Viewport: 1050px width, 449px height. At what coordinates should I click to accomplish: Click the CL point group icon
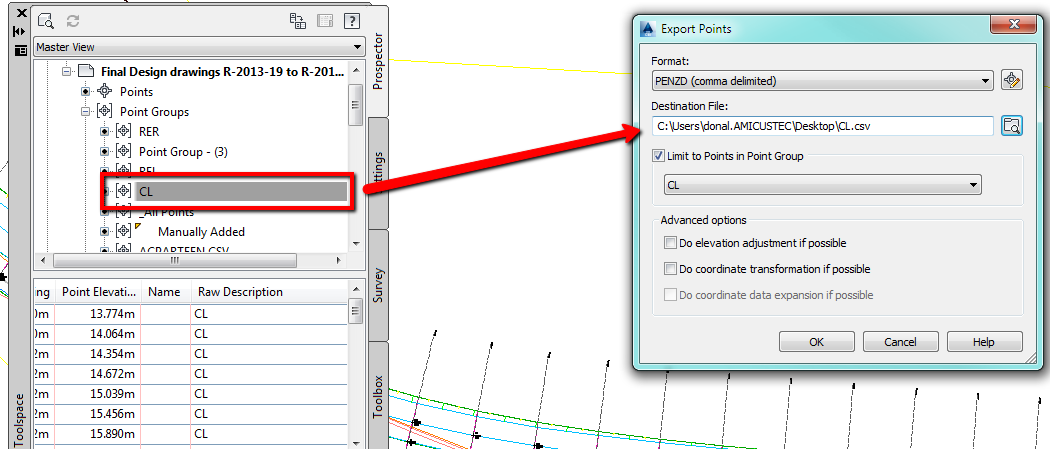123,191
